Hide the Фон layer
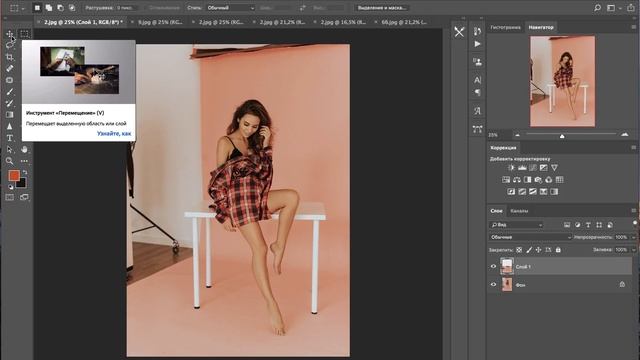This screenshot has height=360, width=640. (493, 284)
